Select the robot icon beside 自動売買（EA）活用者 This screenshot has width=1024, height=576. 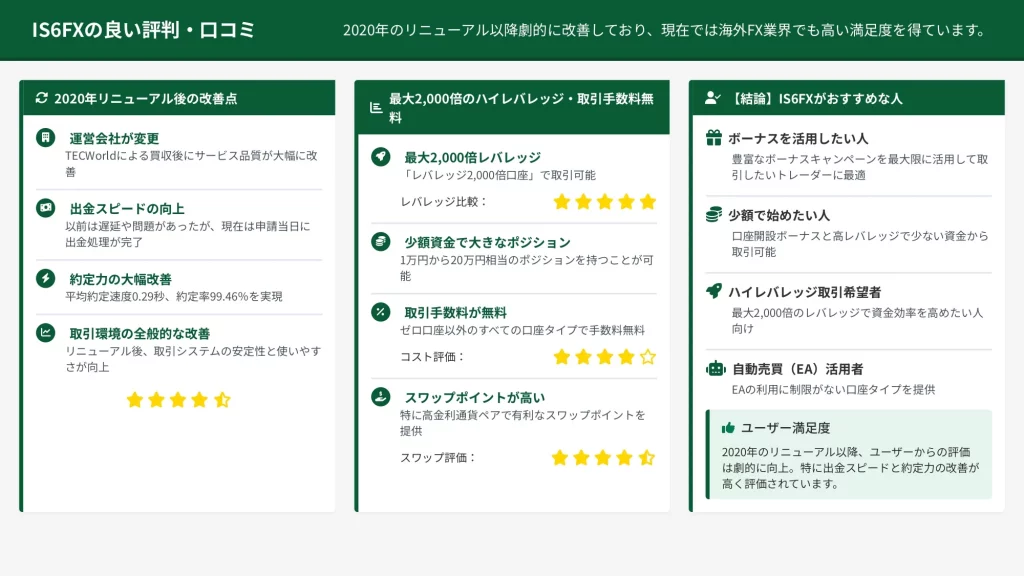714,368
